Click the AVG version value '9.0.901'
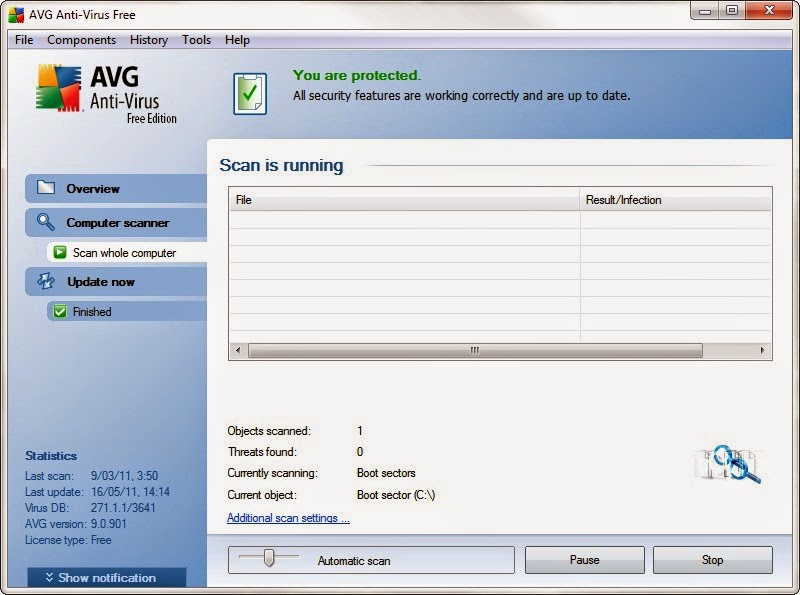 click(x=109, y=524)
